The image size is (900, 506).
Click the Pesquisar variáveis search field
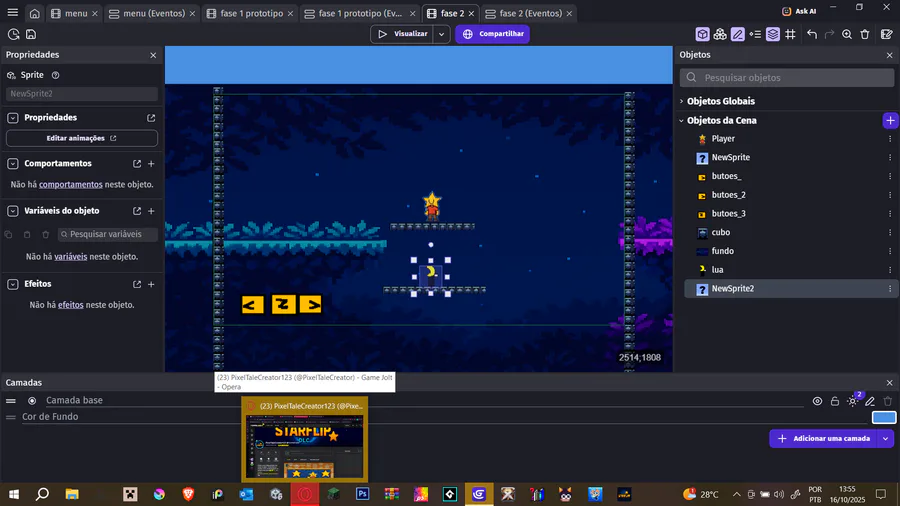point(107,234)
